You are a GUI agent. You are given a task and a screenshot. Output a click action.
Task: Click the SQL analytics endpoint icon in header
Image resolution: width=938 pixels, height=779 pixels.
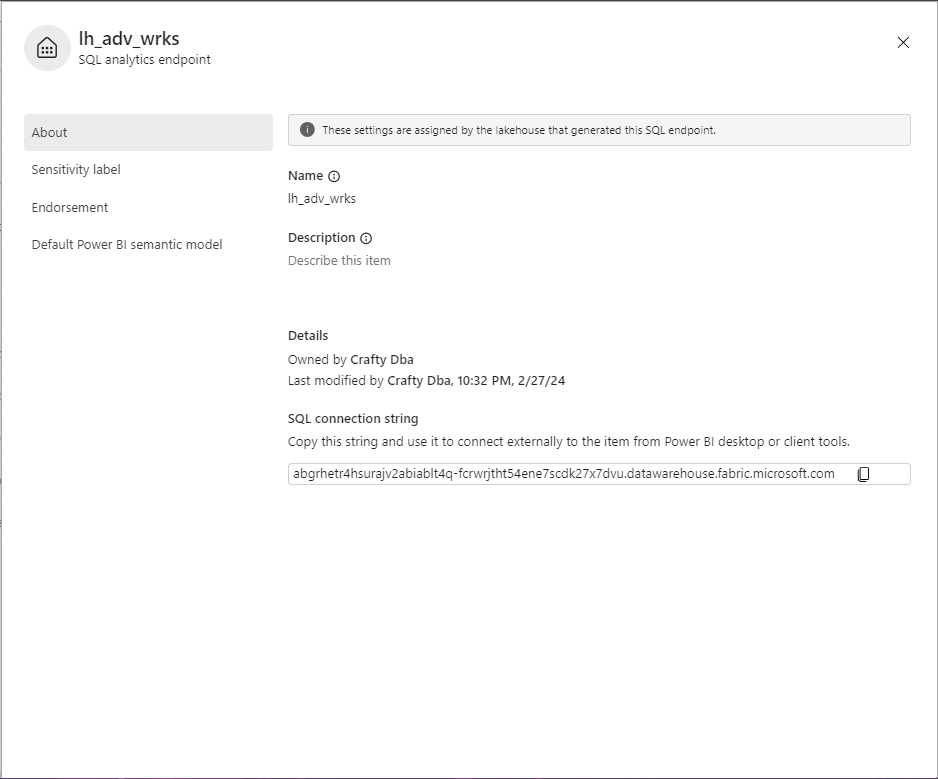coord(47,48)
